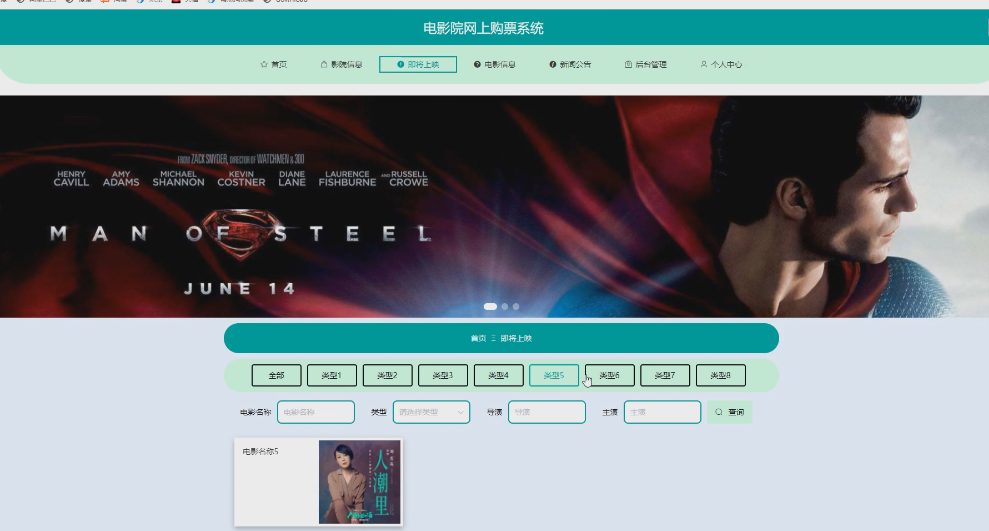Click the 查询 search button

730,412
